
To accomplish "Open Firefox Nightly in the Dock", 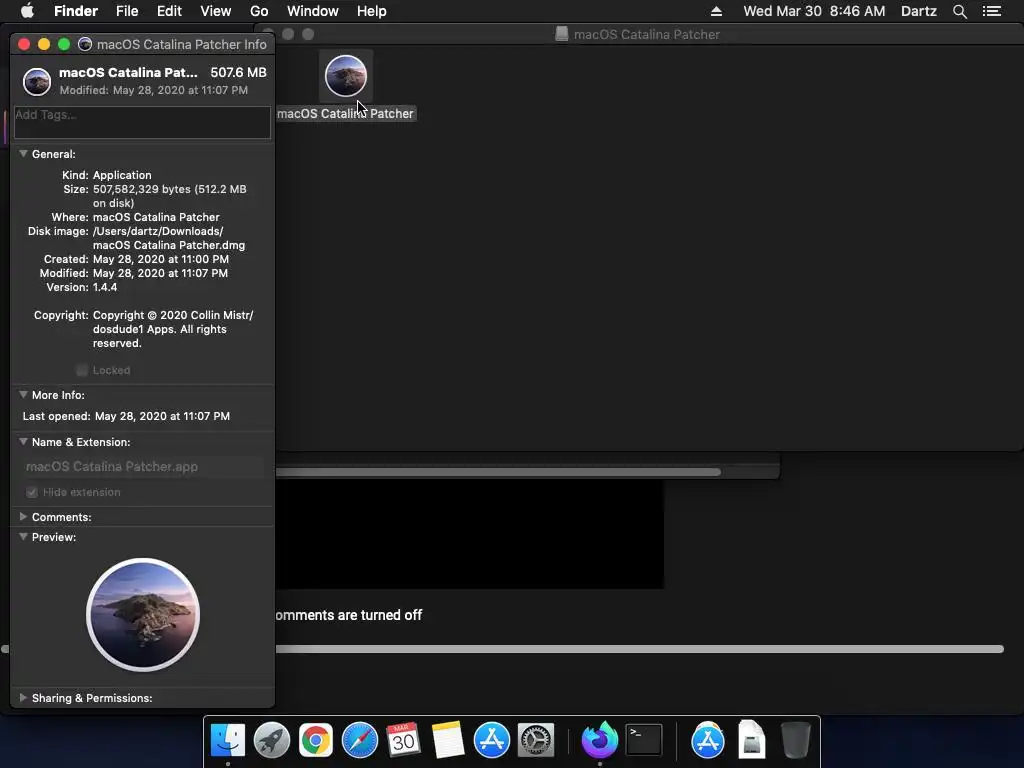I will (x=600, y=740).
